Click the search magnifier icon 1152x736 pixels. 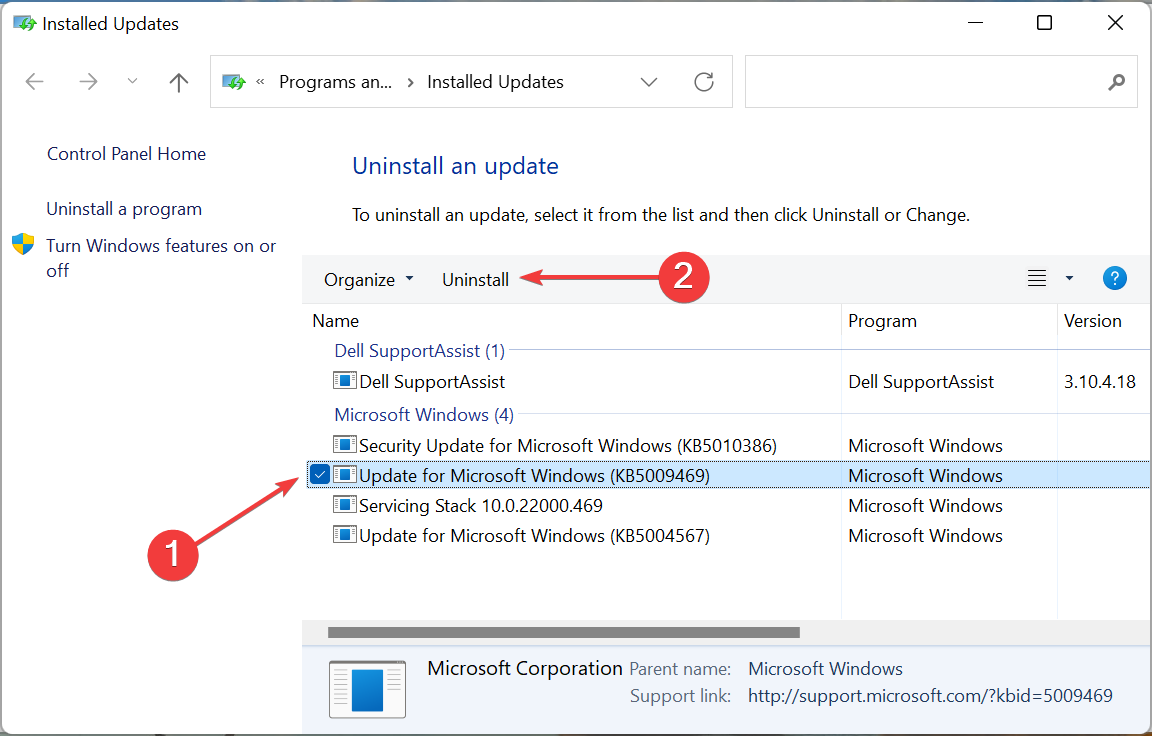1117,82
